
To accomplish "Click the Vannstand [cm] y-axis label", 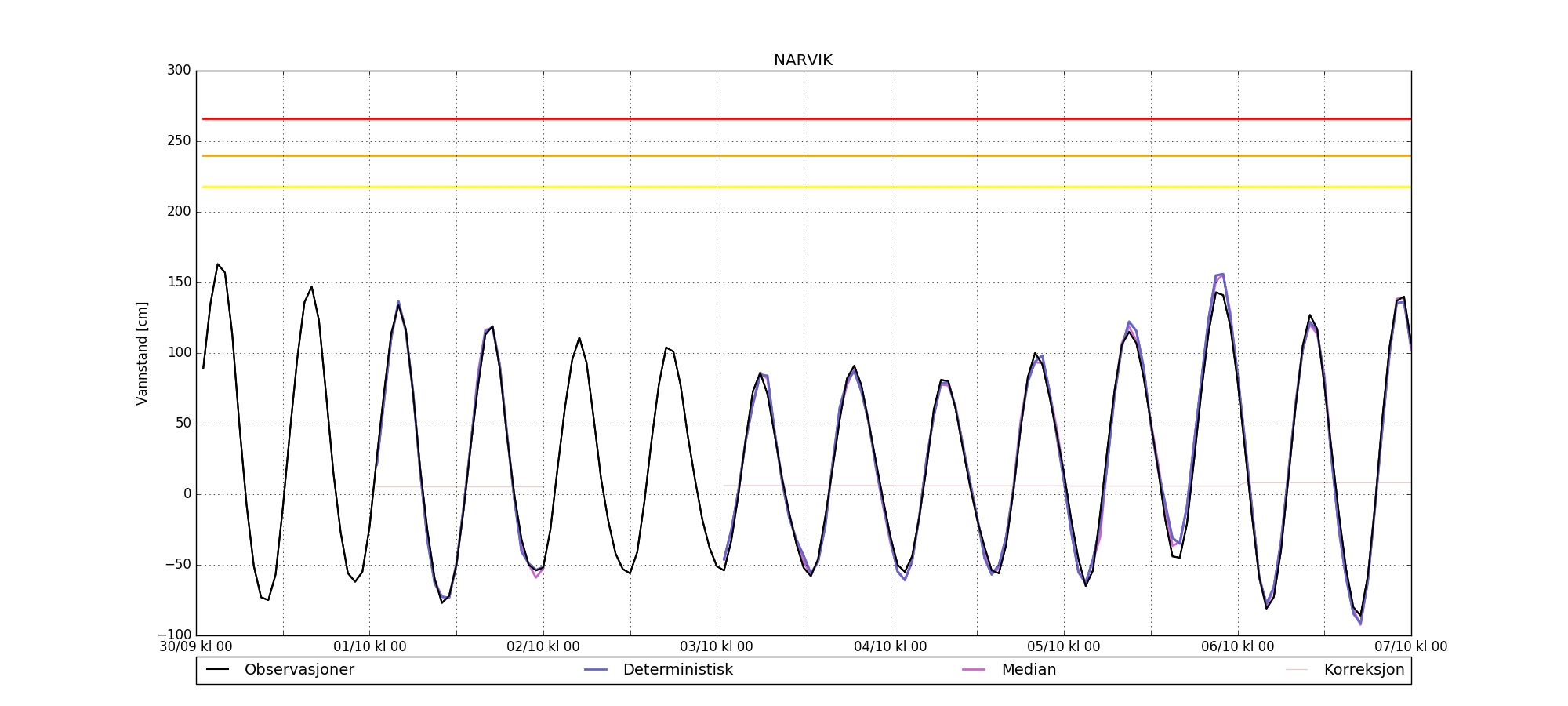I will pos(142,353).
